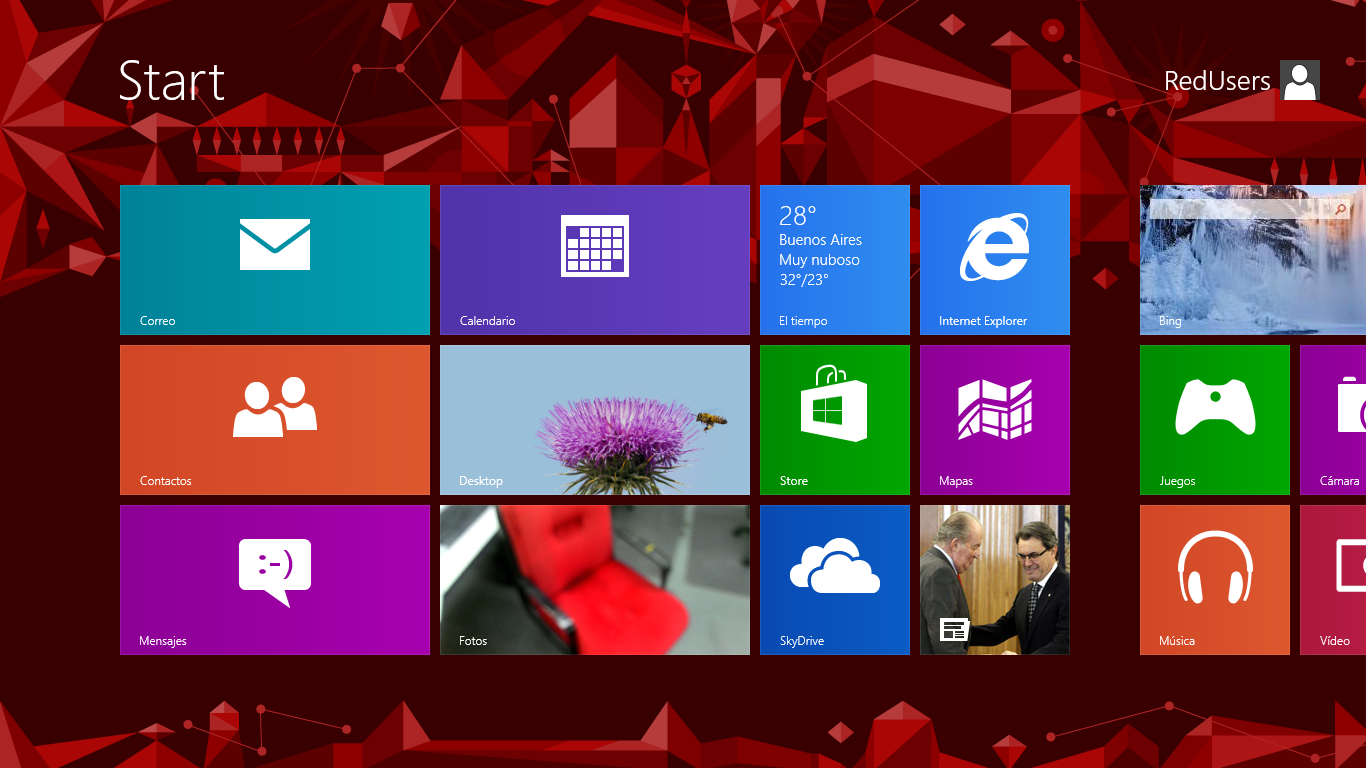Viewport: 1366px width, 768px height.
Task: Click the 'Mapas' tile label
Action: point(956,481)
